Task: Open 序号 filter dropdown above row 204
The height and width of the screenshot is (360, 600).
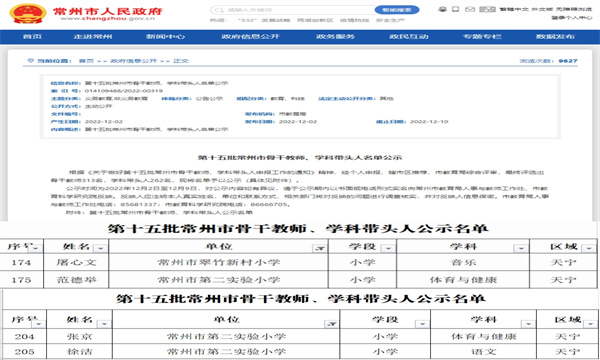Action: click(38, 324)
